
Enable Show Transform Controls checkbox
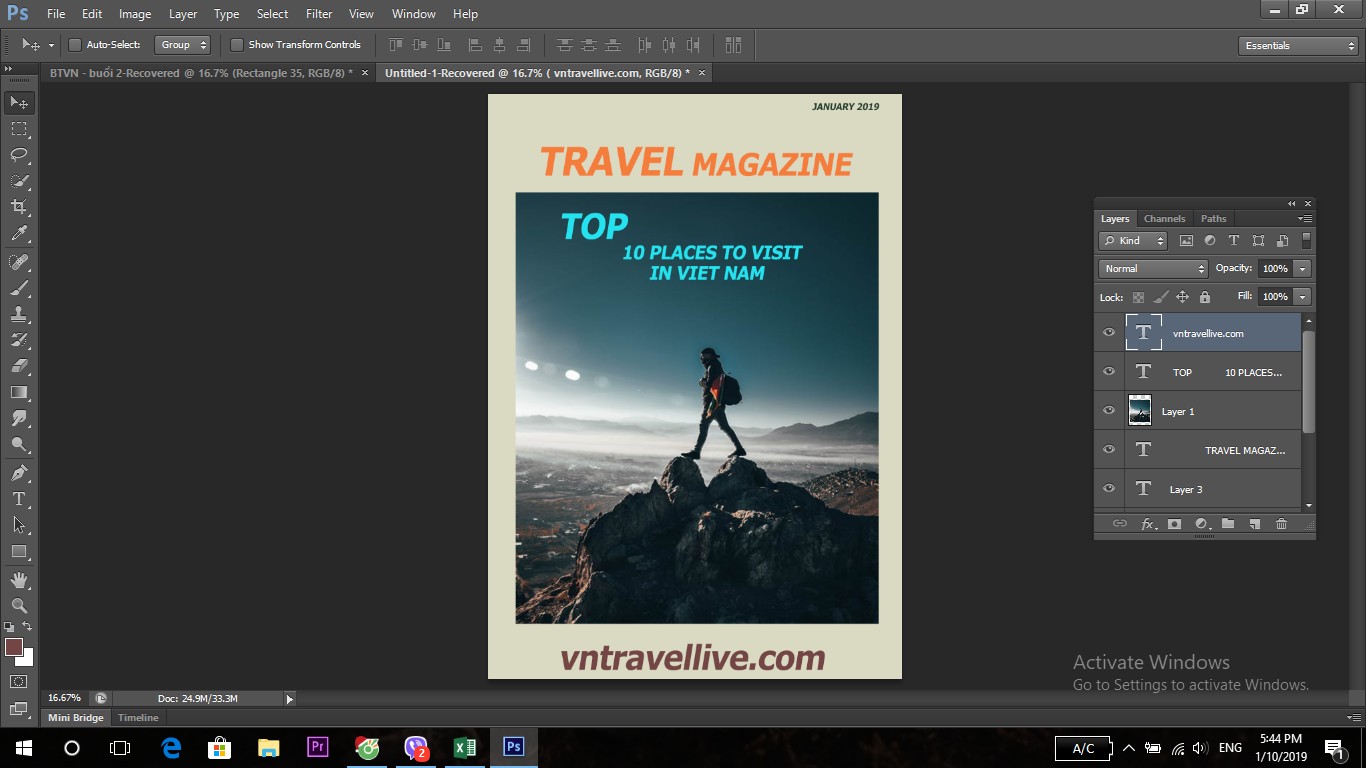click(237, 45)
